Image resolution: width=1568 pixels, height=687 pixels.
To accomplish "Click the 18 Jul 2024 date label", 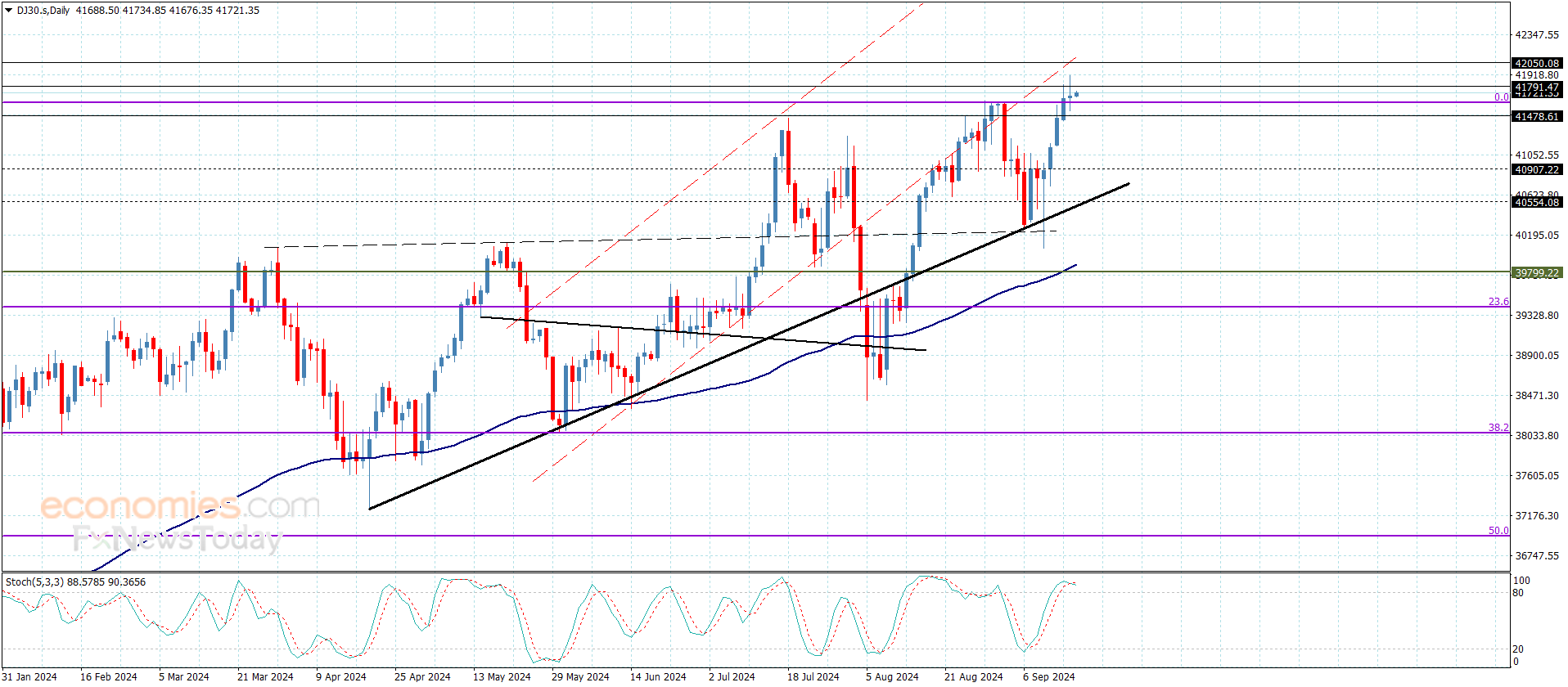I will (813, 677).
